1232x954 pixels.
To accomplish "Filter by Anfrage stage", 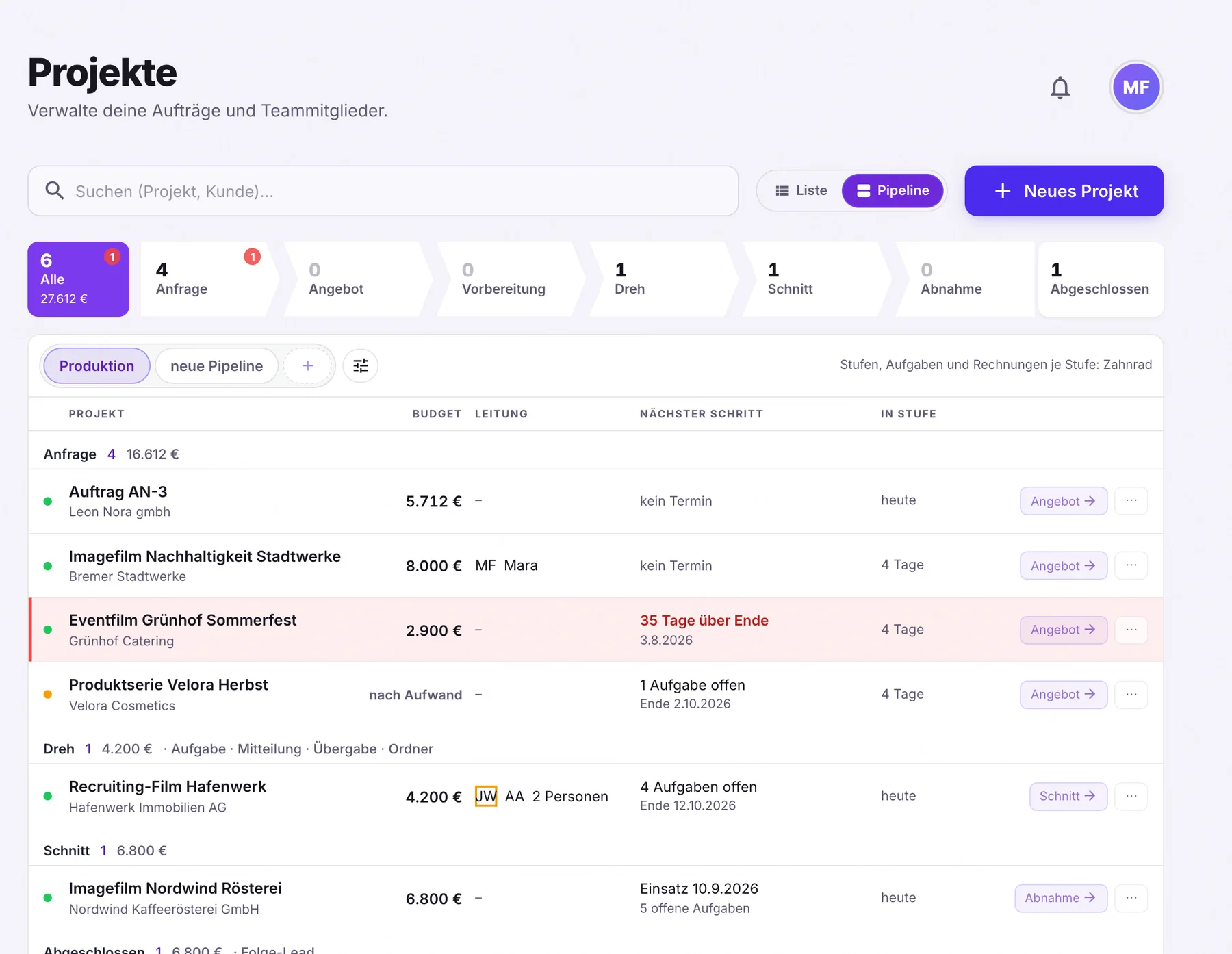I will coord(209,279).
